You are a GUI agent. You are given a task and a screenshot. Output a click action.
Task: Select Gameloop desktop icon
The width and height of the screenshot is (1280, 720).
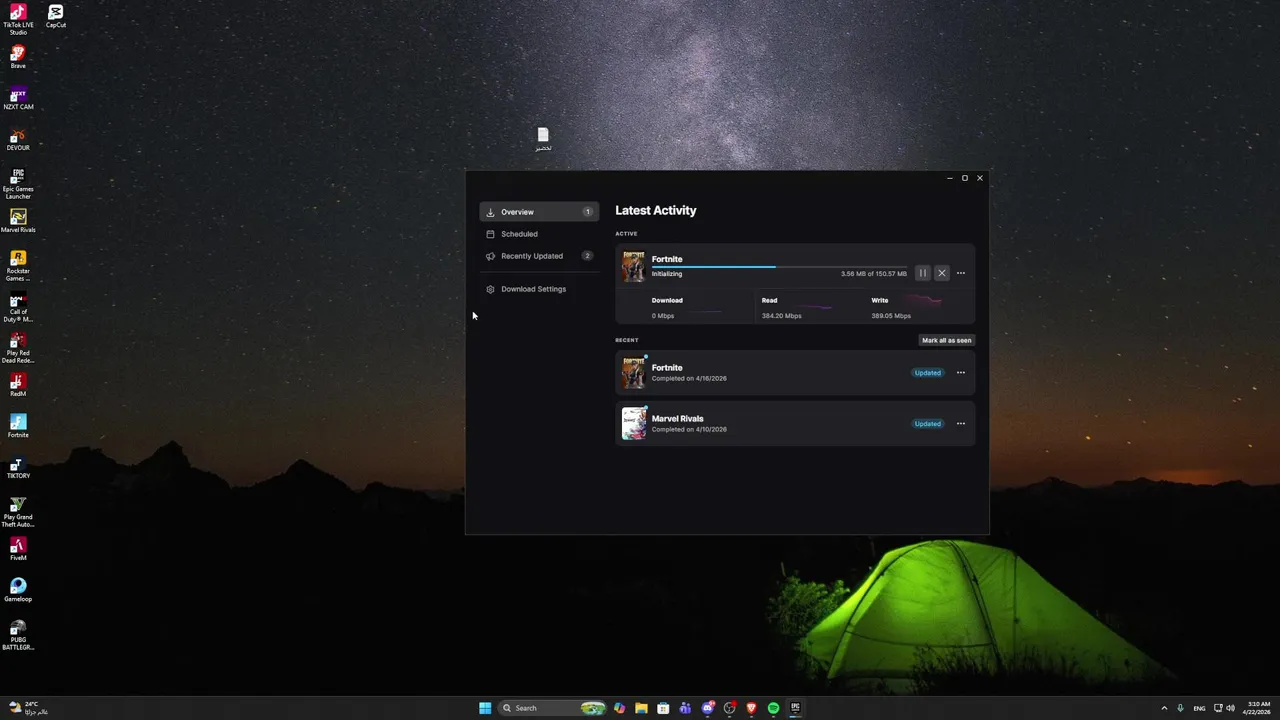18,590
